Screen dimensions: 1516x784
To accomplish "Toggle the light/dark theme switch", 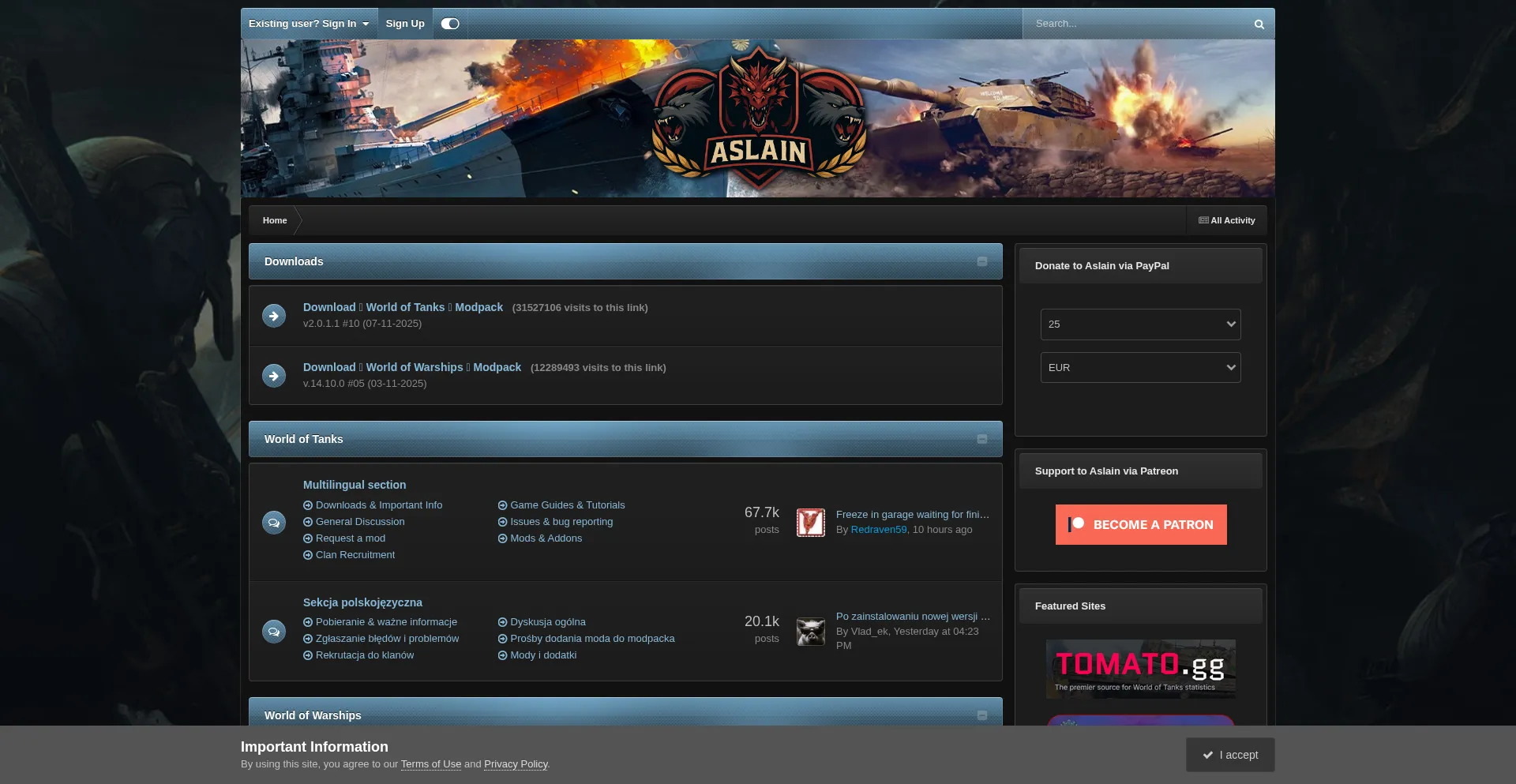I will pos(450,24).
